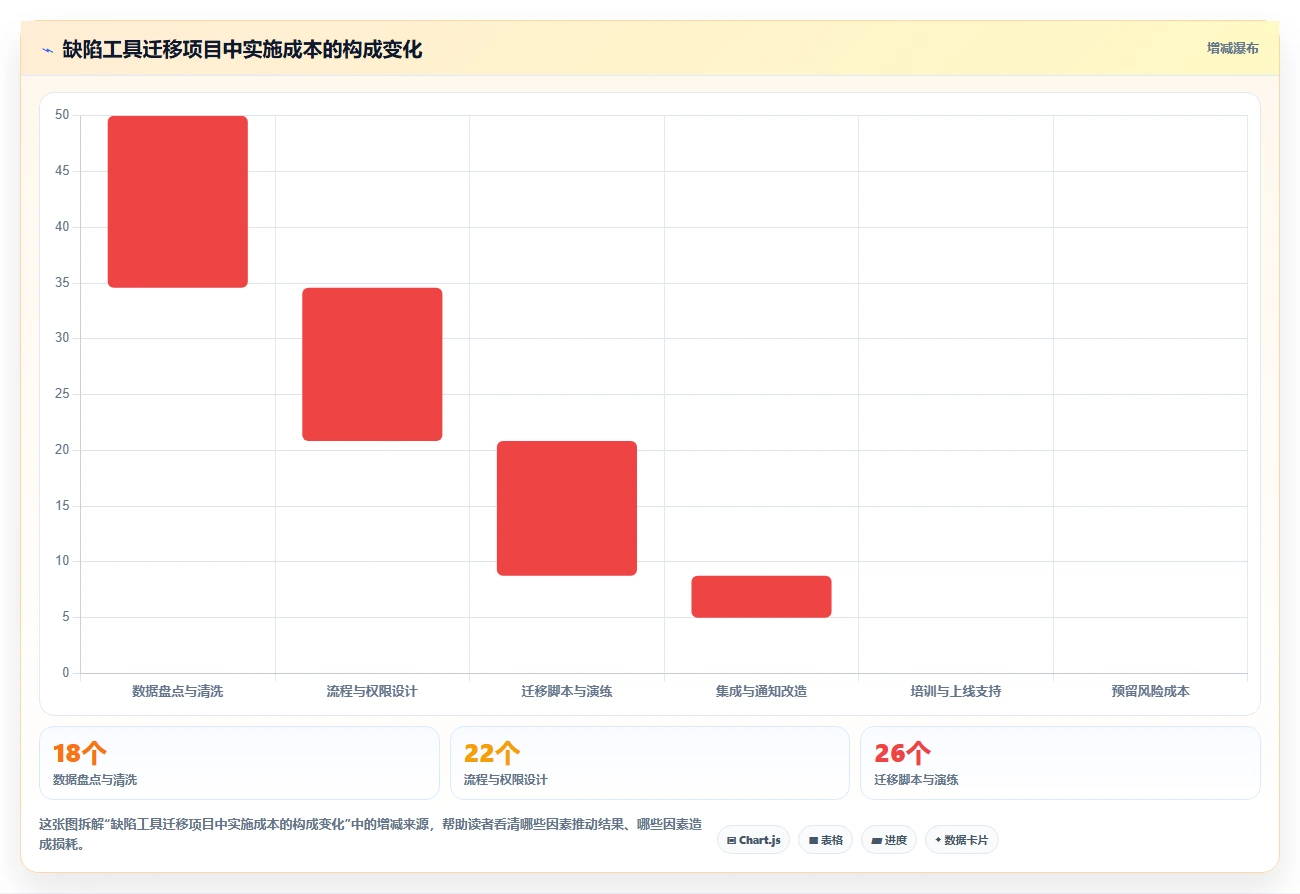This screenshot has width=1300, height=894.
Task: Click the chart title 缺陷工具迁移项目中实施成本的构成变化
Action: point(242,50)
